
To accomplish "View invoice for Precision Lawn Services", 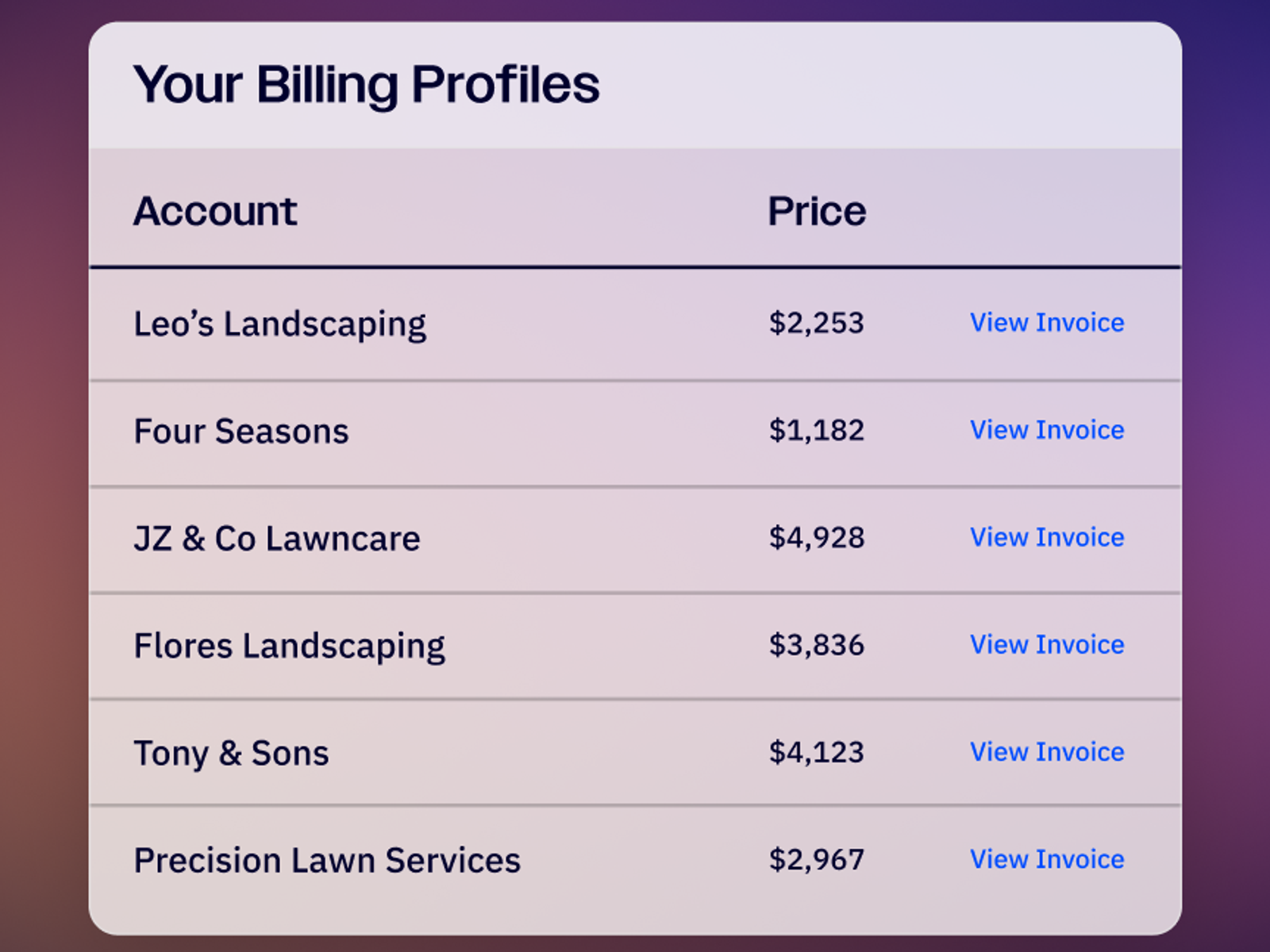I will 1046,859.
